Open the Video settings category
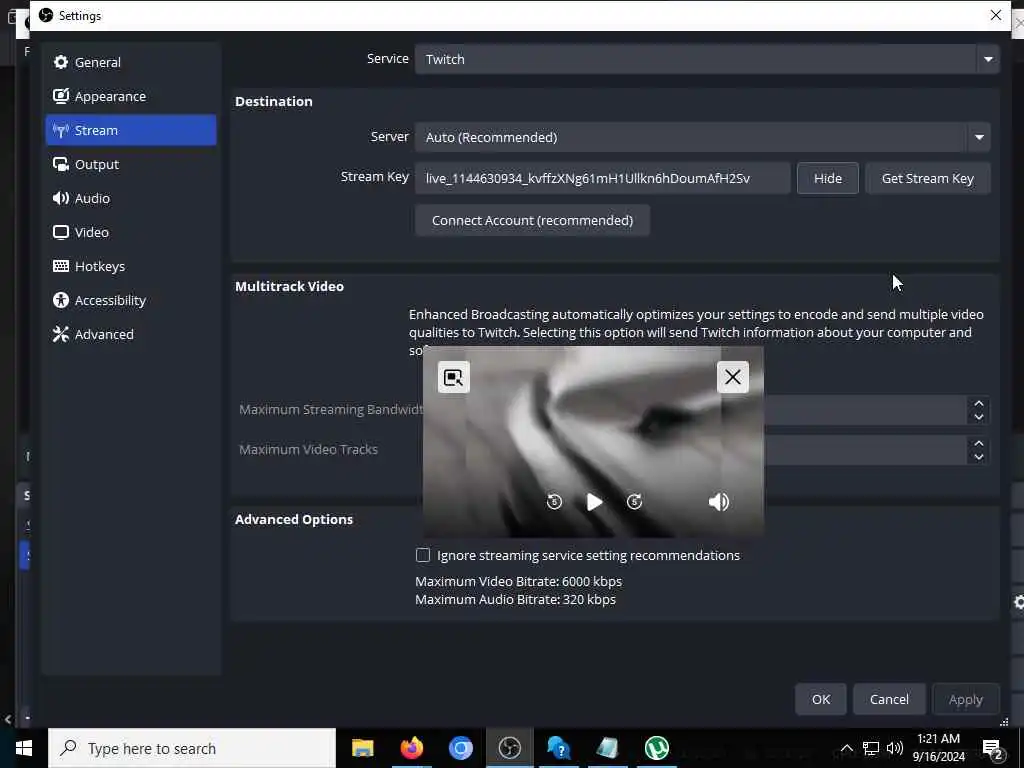 point(131,232)
